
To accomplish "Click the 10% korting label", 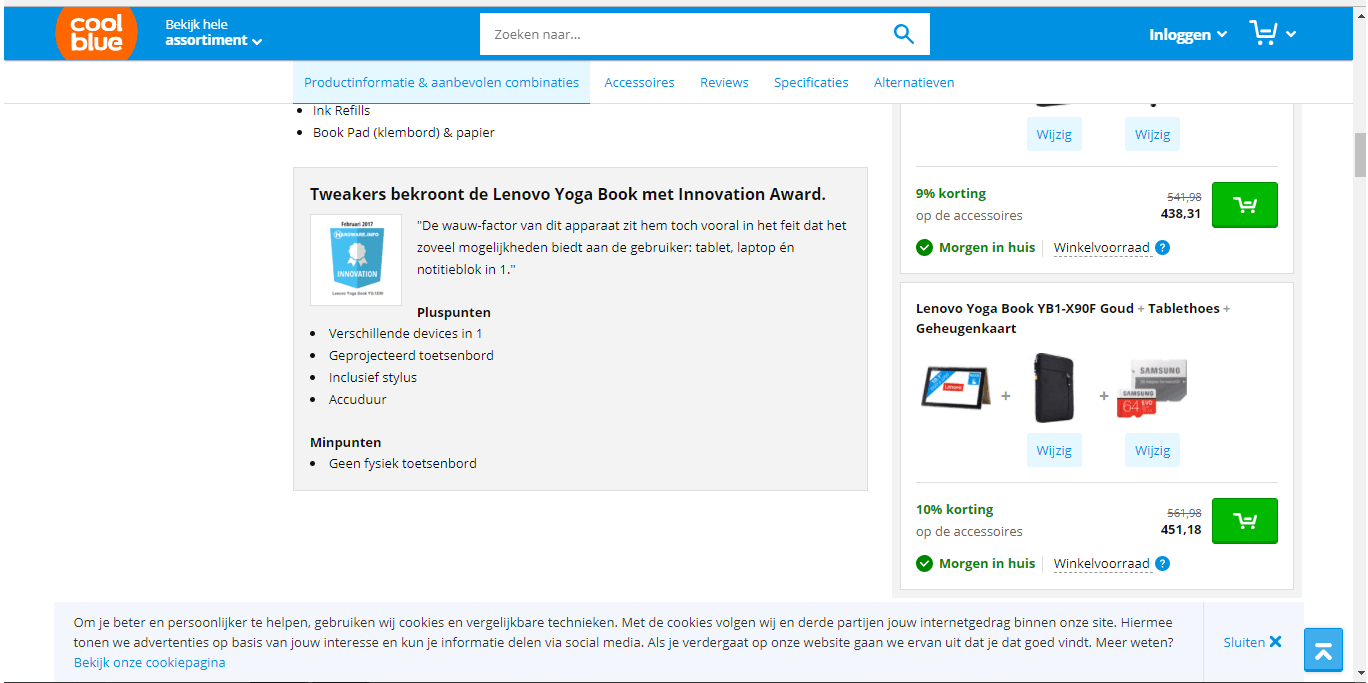I will (x=955, y=509).
